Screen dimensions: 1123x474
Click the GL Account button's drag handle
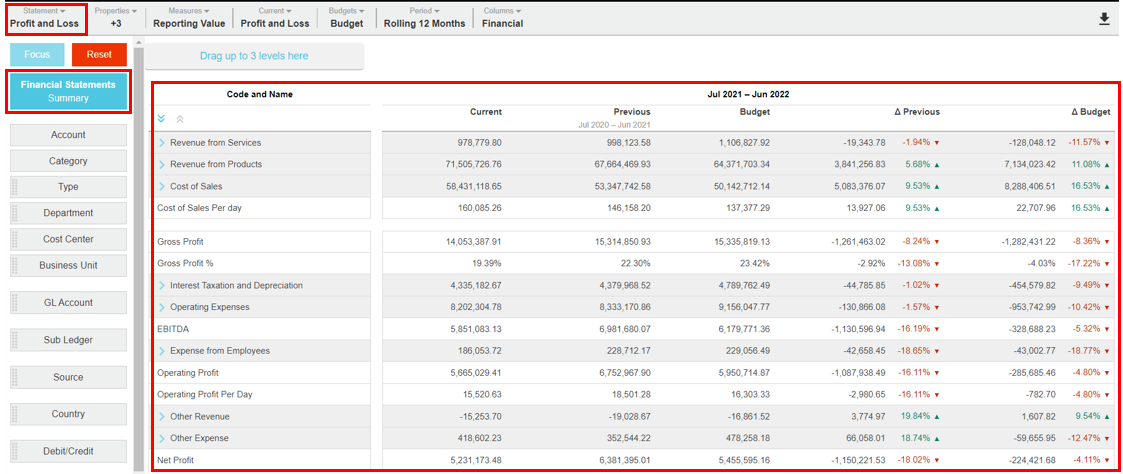pos(15,302)
